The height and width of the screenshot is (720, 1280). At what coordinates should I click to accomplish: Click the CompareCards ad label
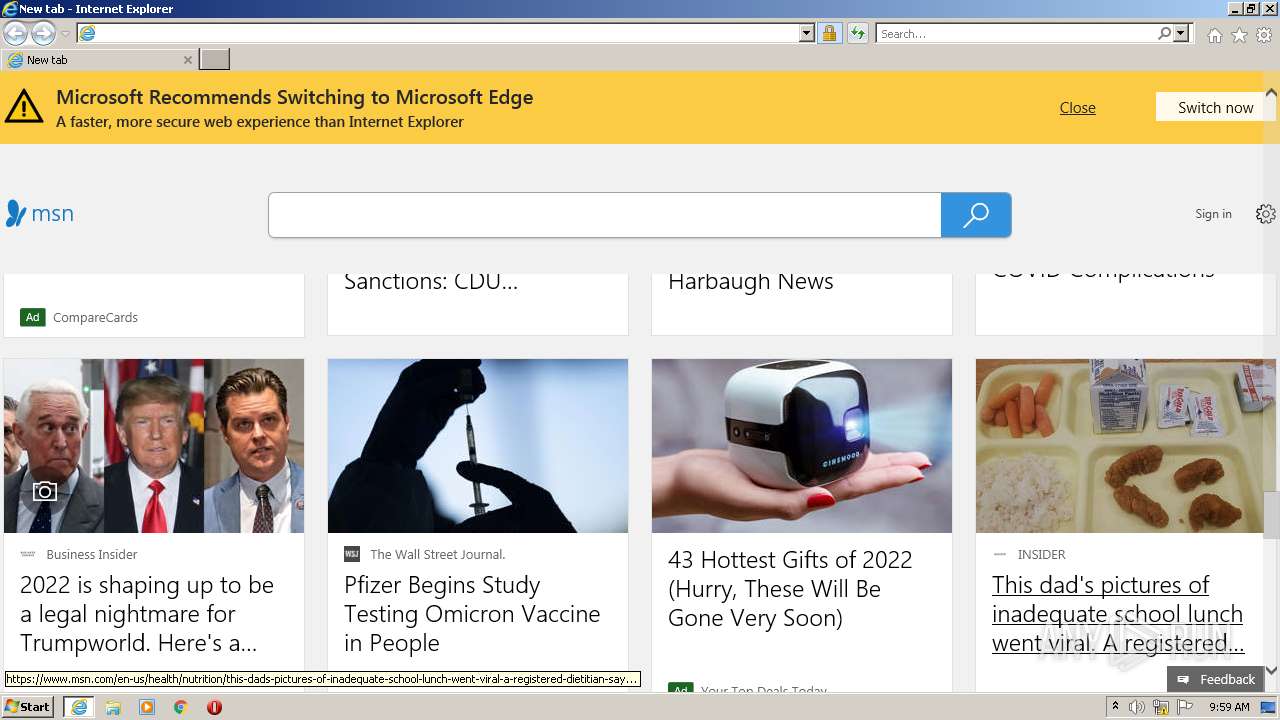pyautogui.click(x=95, y=317)
